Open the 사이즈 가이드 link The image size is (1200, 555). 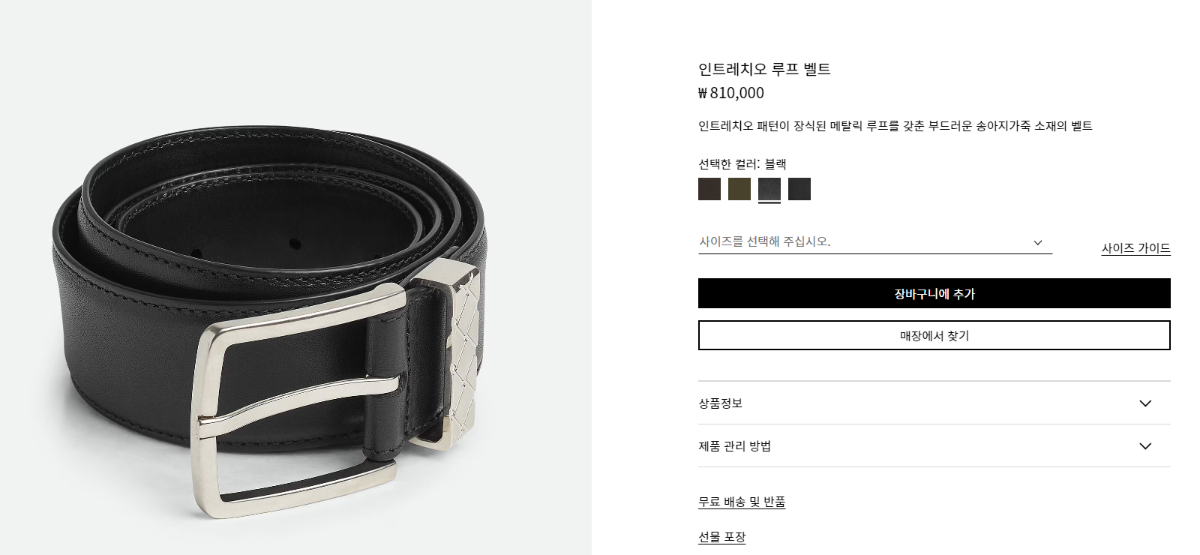point(1136,249)
